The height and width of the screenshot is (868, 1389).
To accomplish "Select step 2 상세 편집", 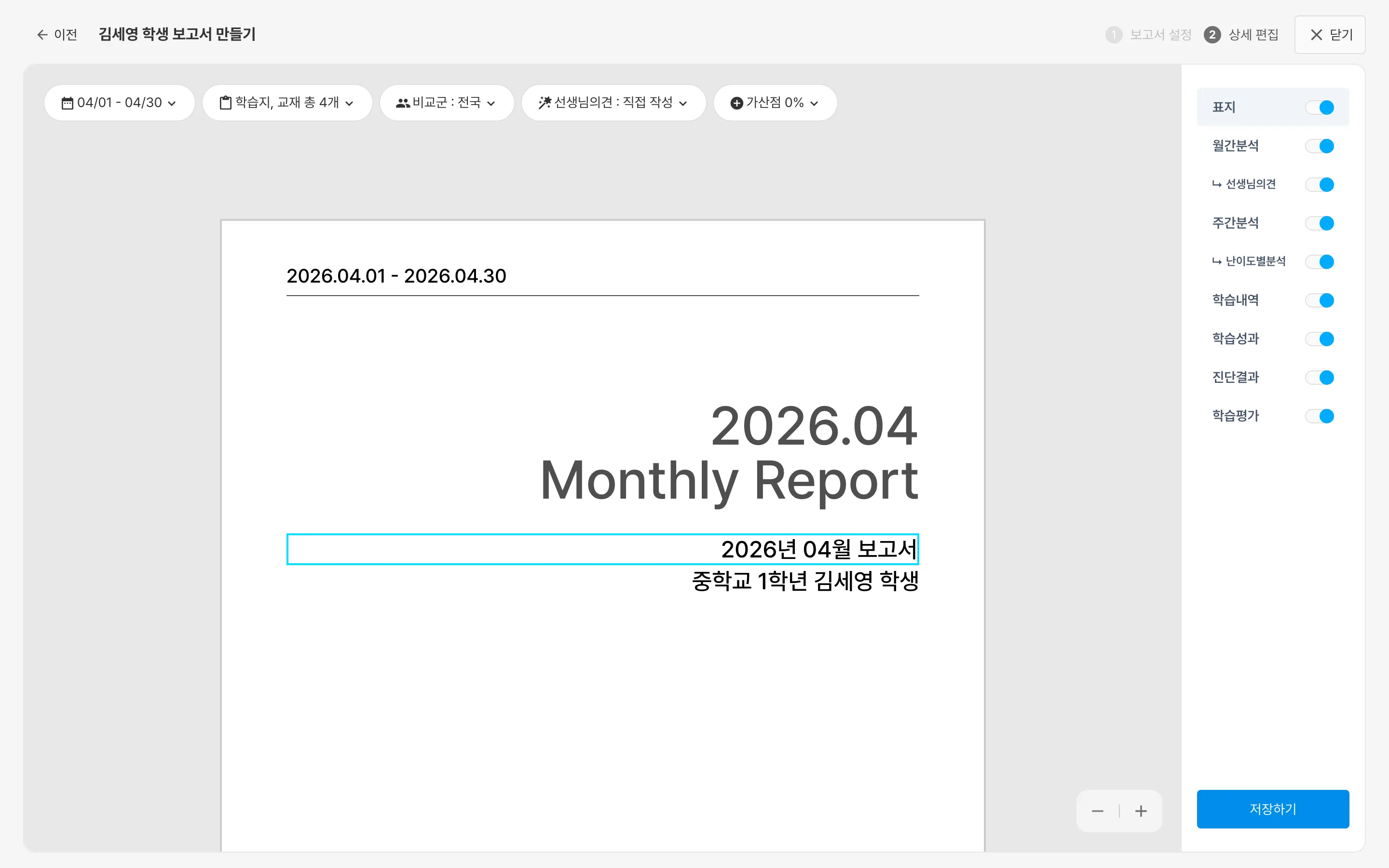I will [1241, 34].
